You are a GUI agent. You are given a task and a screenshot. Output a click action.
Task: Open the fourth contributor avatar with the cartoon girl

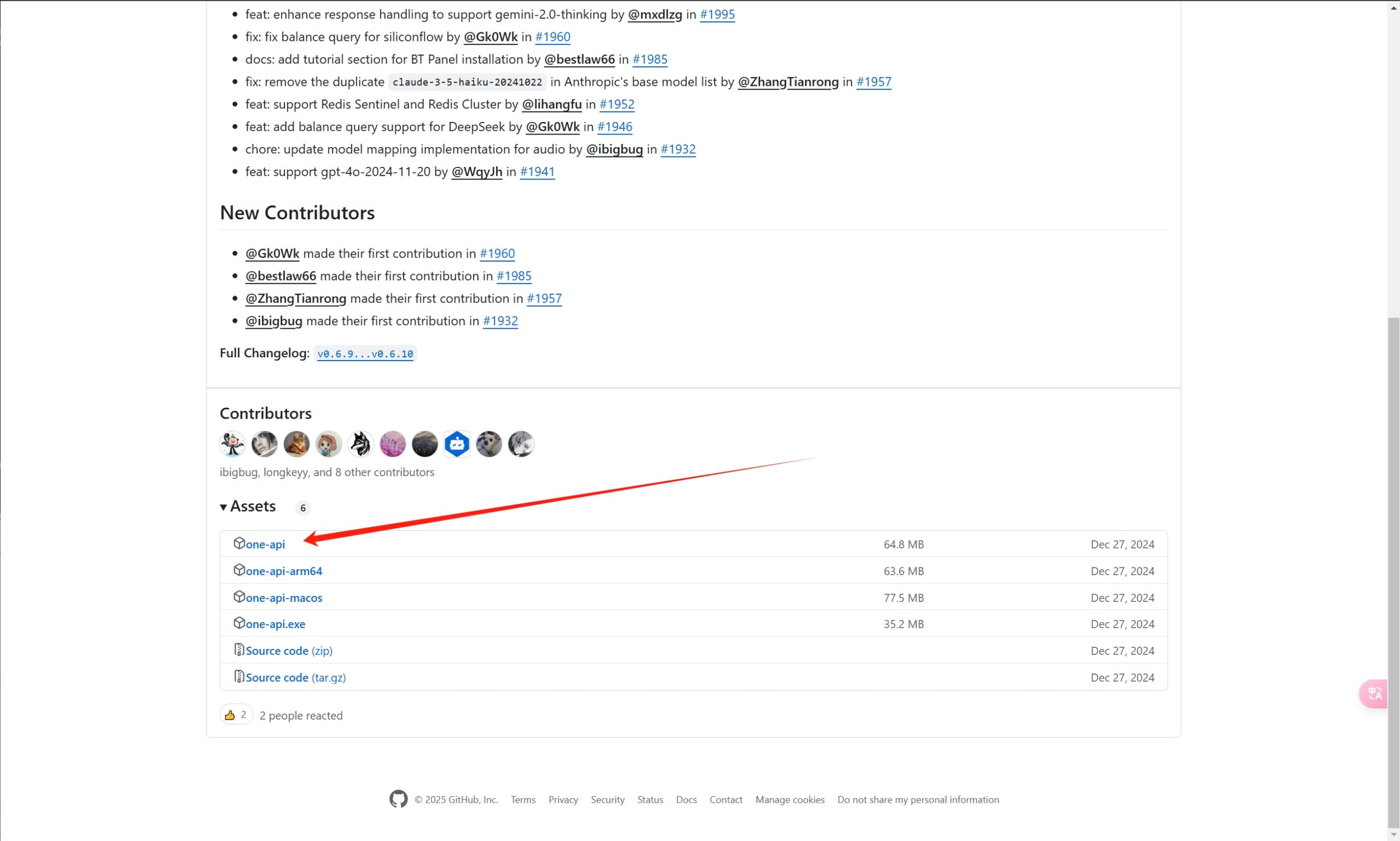pyautogui.click(x=329, y=444)
